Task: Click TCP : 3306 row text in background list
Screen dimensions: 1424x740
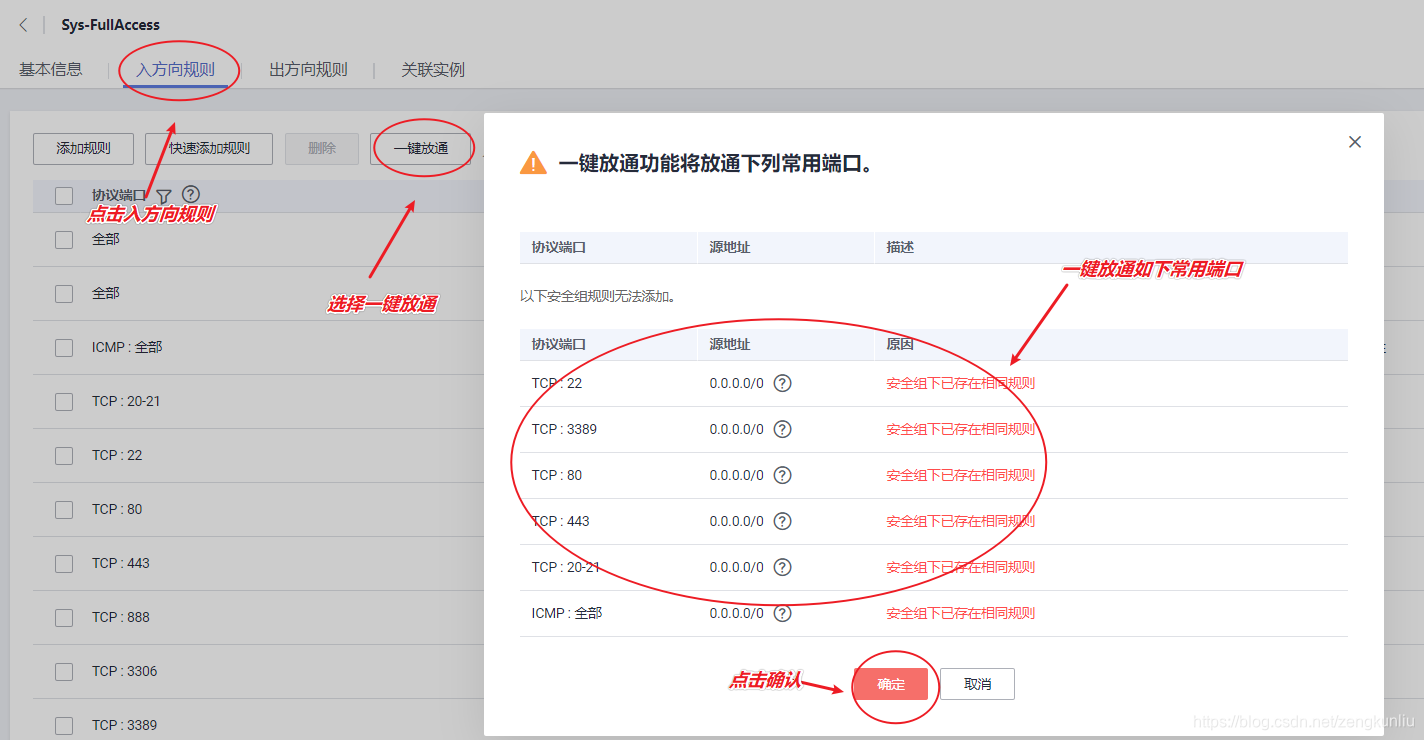Action: pyautogui.click(x=125, y=671)
